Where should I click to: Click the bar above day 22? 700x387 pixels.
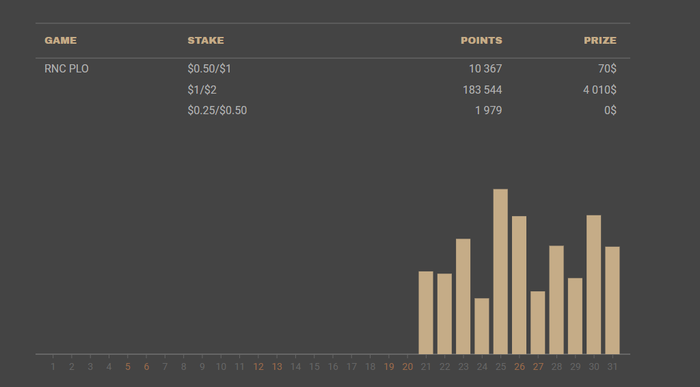point(445,314)
